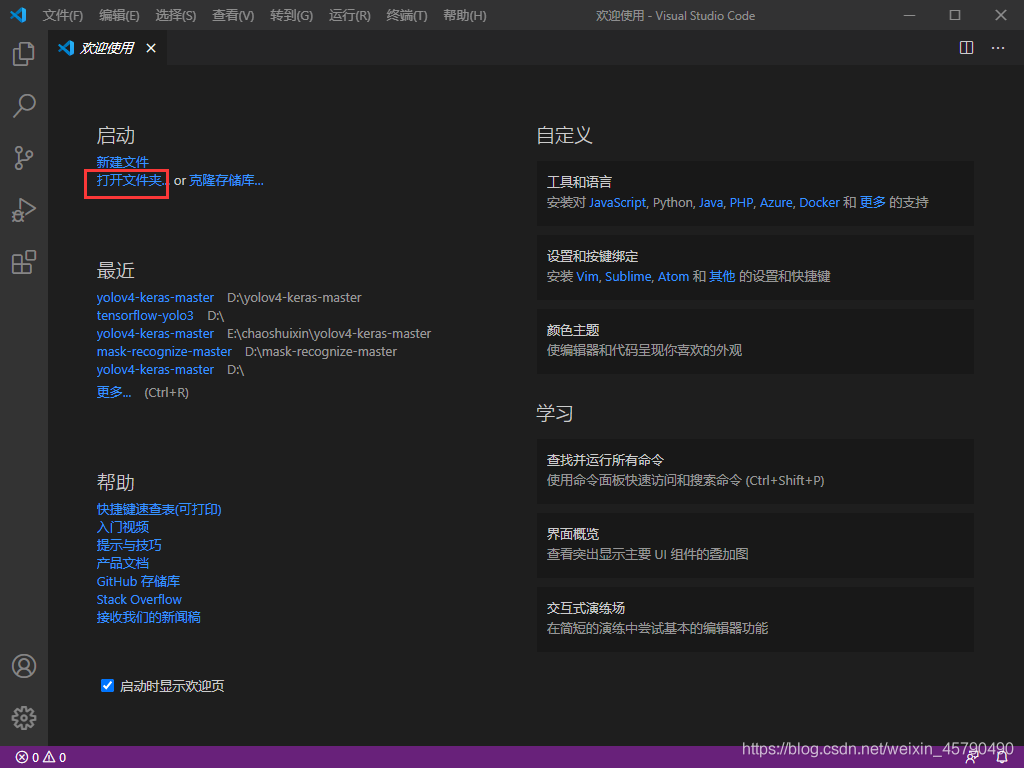Open the 编辑(E) menu
This screenshot has width=1024, height=768.
119,16
